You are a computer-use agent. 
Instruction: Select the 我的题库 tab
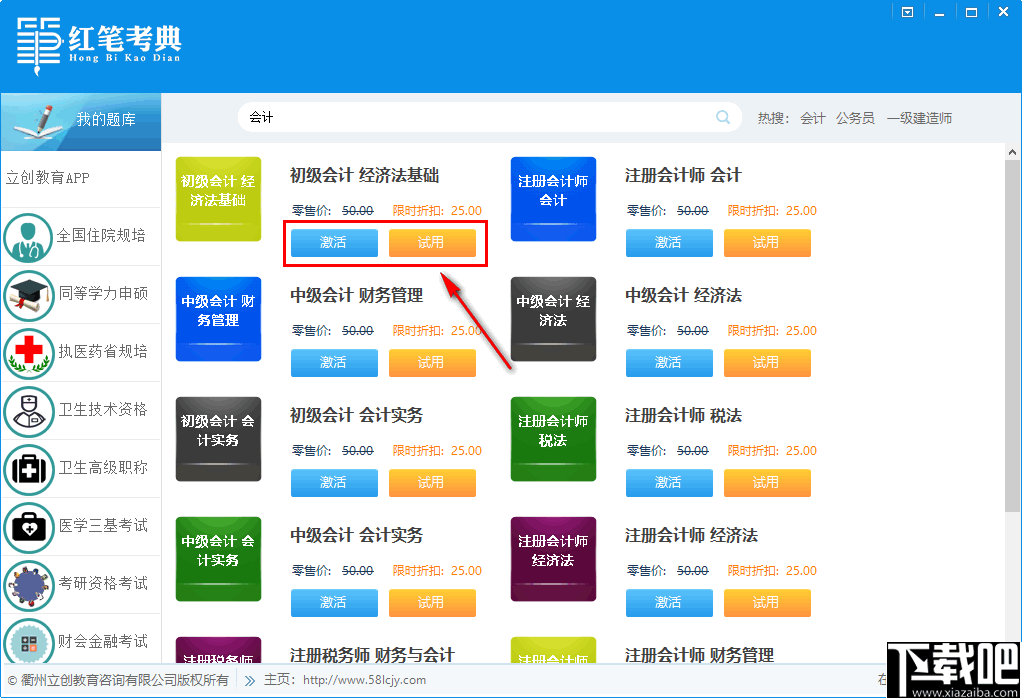(x=81, y=122)
